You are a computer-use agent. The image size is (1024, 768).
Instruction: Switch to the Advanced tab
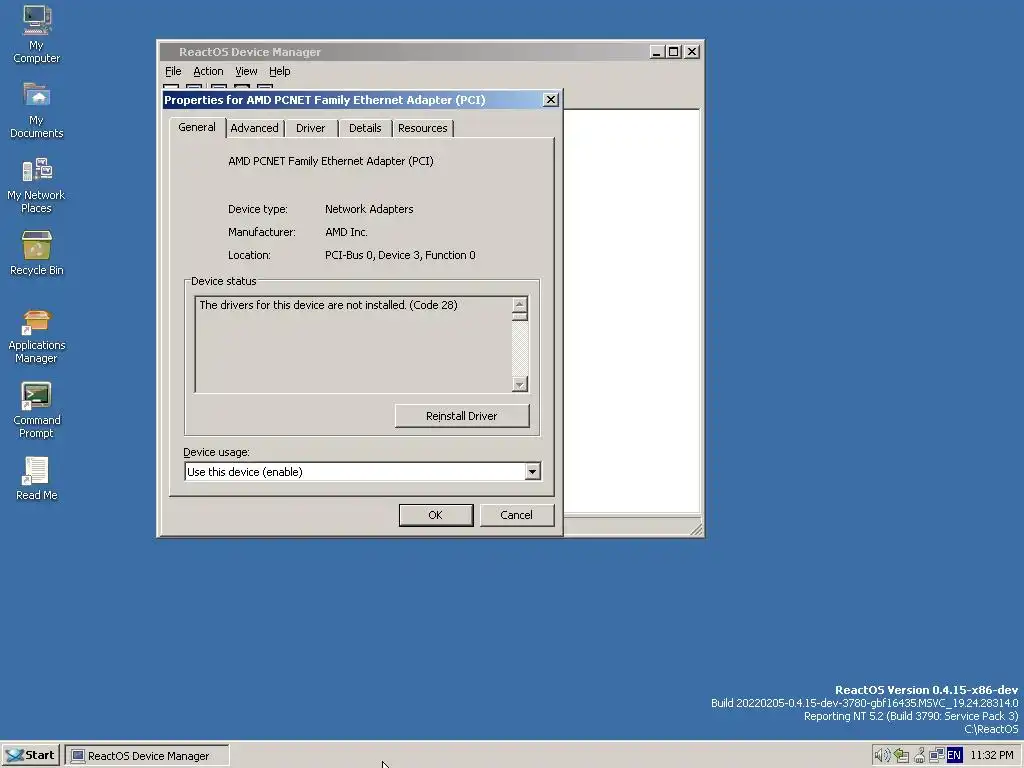pyautogui.click(x=254, y=128)
